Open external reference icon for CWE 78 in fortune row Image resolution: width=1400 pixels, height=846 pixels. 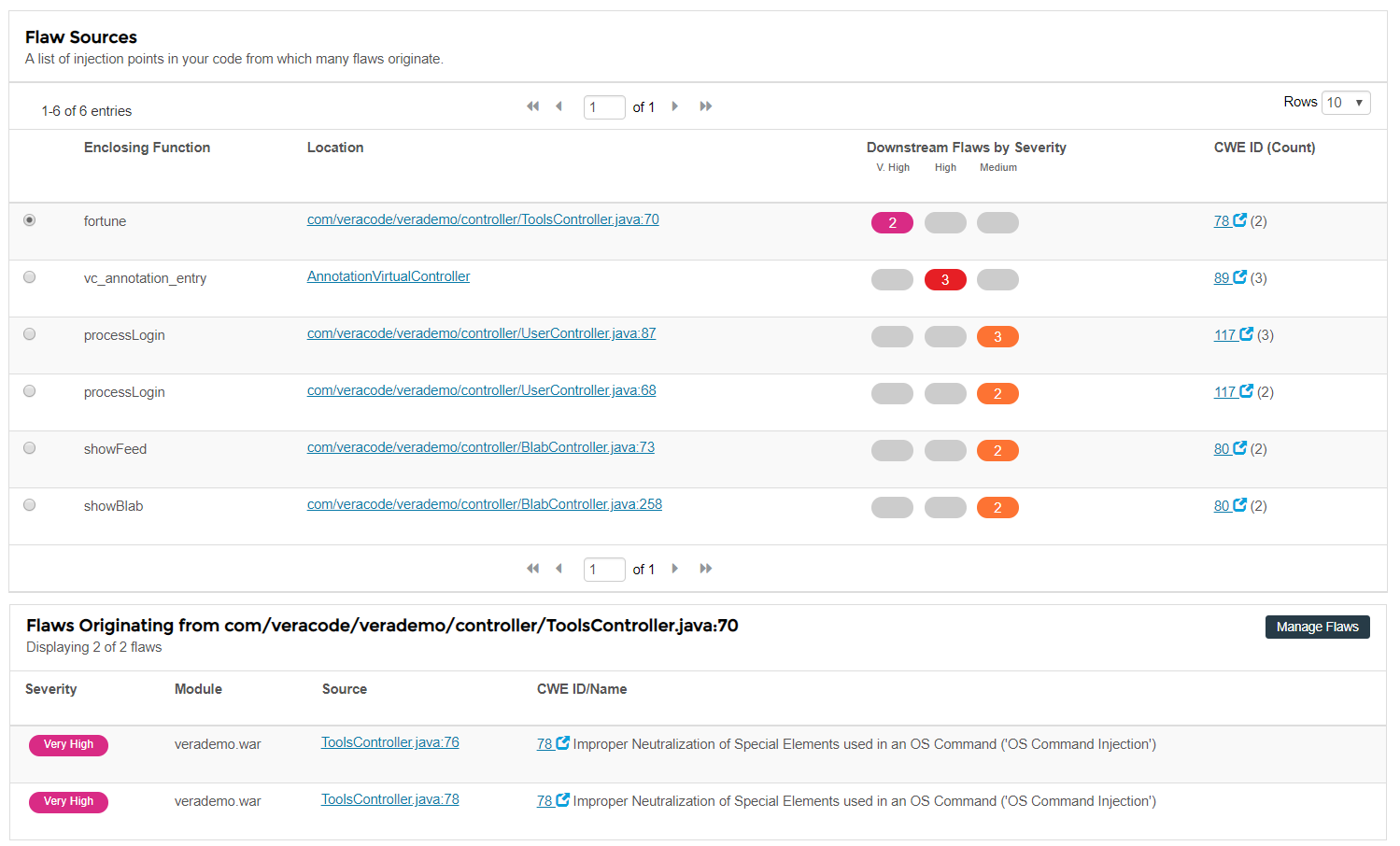click(1238, 220)
